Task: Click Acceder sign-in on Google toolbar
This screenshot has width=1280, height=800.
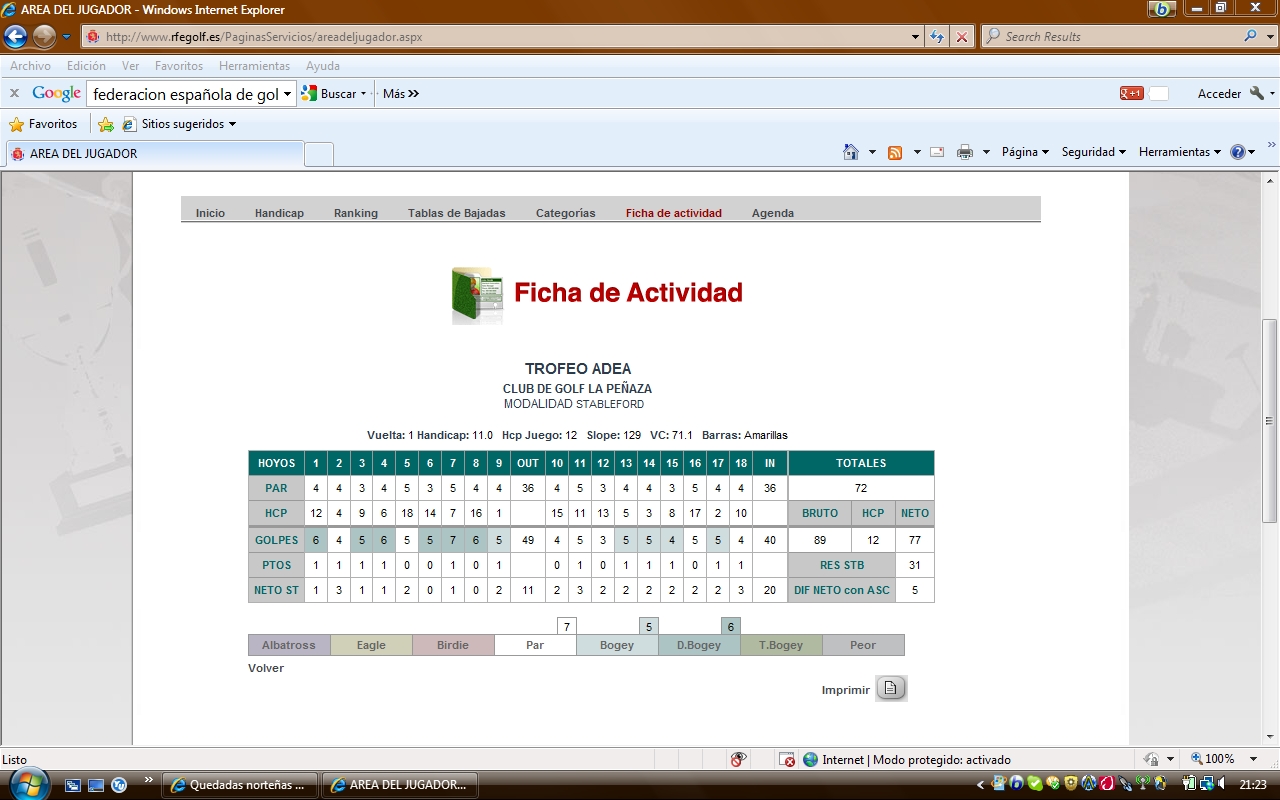Action: pos(1219,94)
